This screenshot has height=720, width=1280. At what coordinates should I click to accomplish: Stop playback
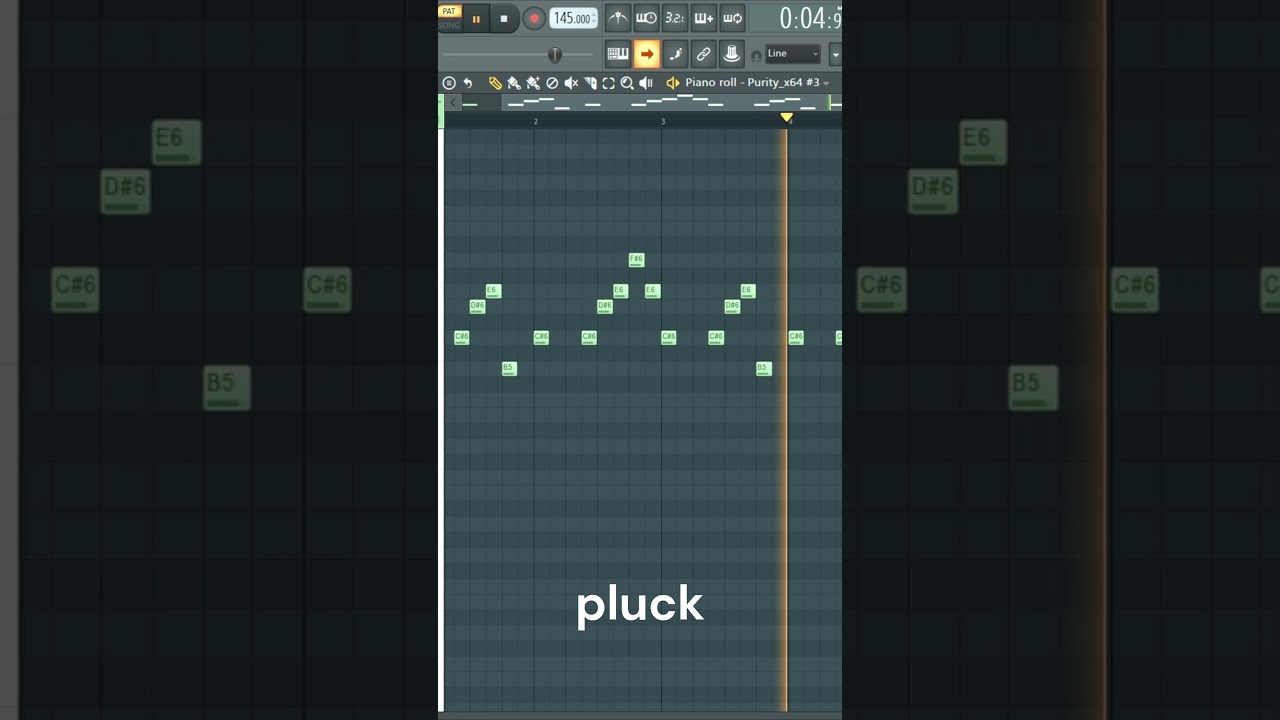pyautogui.click(x=504, y=19)
